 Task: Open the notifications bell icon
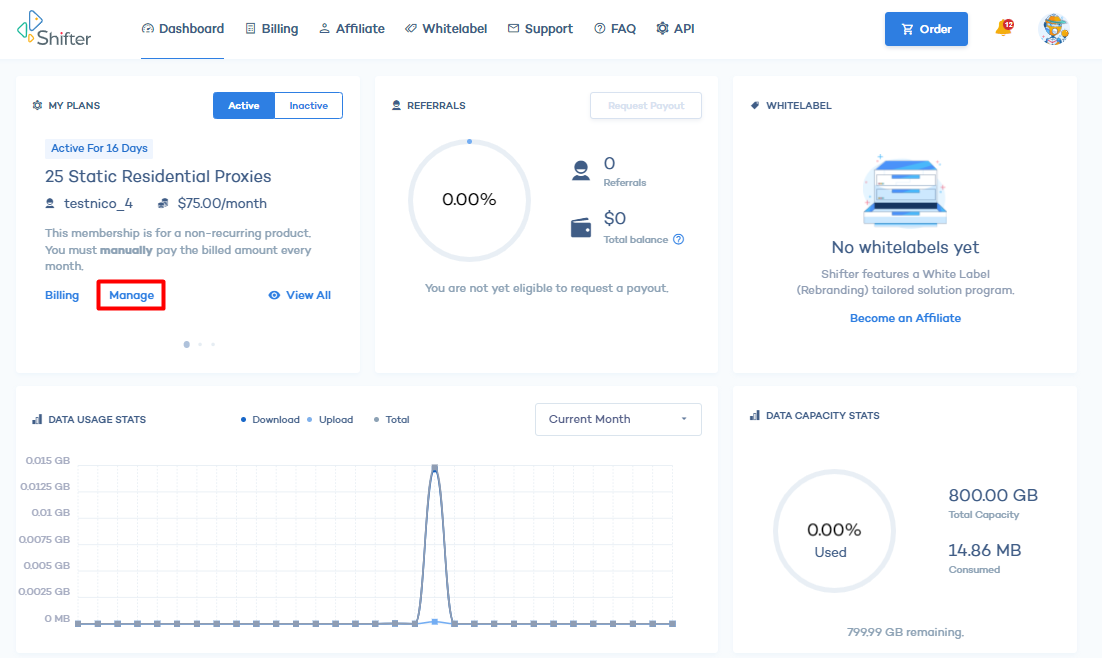[1004, 28]
